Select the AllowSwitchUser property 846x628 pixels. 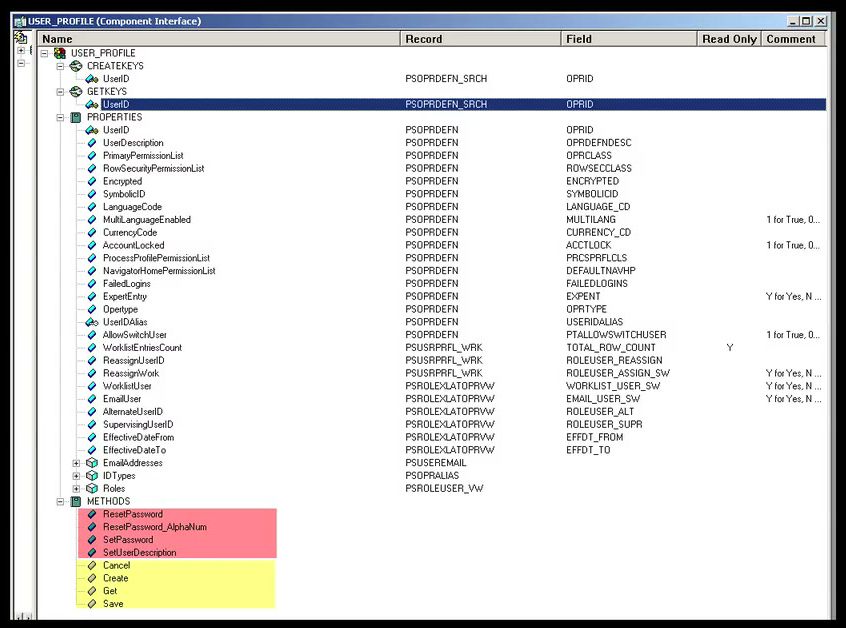(135, 335)
